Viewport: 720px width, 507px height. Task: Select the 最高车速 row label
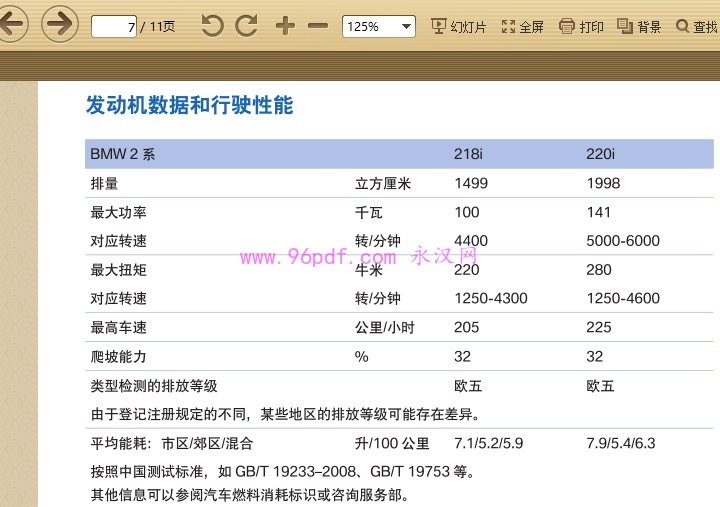point(118,327)
